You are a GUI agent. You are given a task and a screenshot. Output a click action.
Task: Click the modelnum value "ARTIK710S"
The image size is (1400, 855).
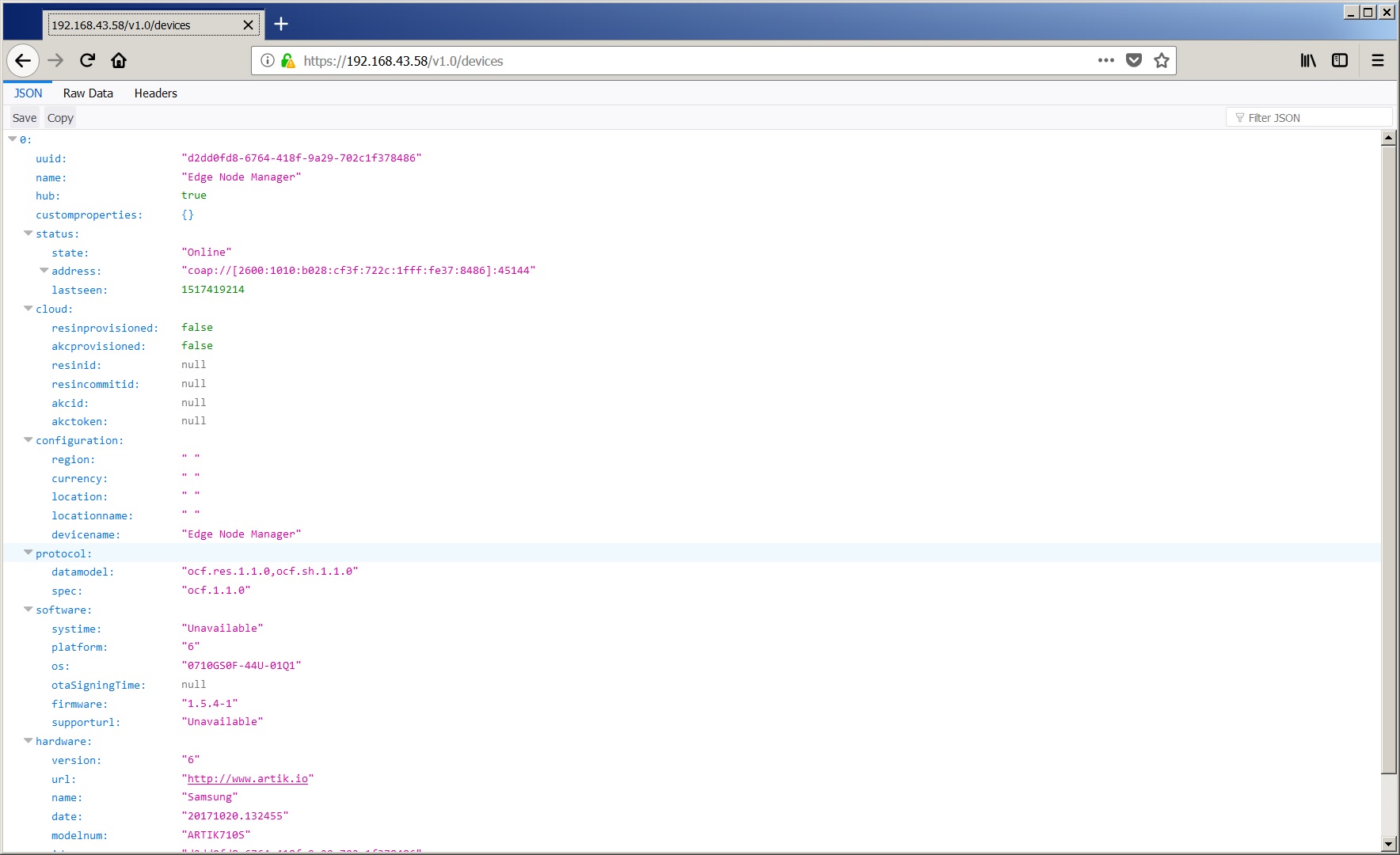(x=216, y=835)
